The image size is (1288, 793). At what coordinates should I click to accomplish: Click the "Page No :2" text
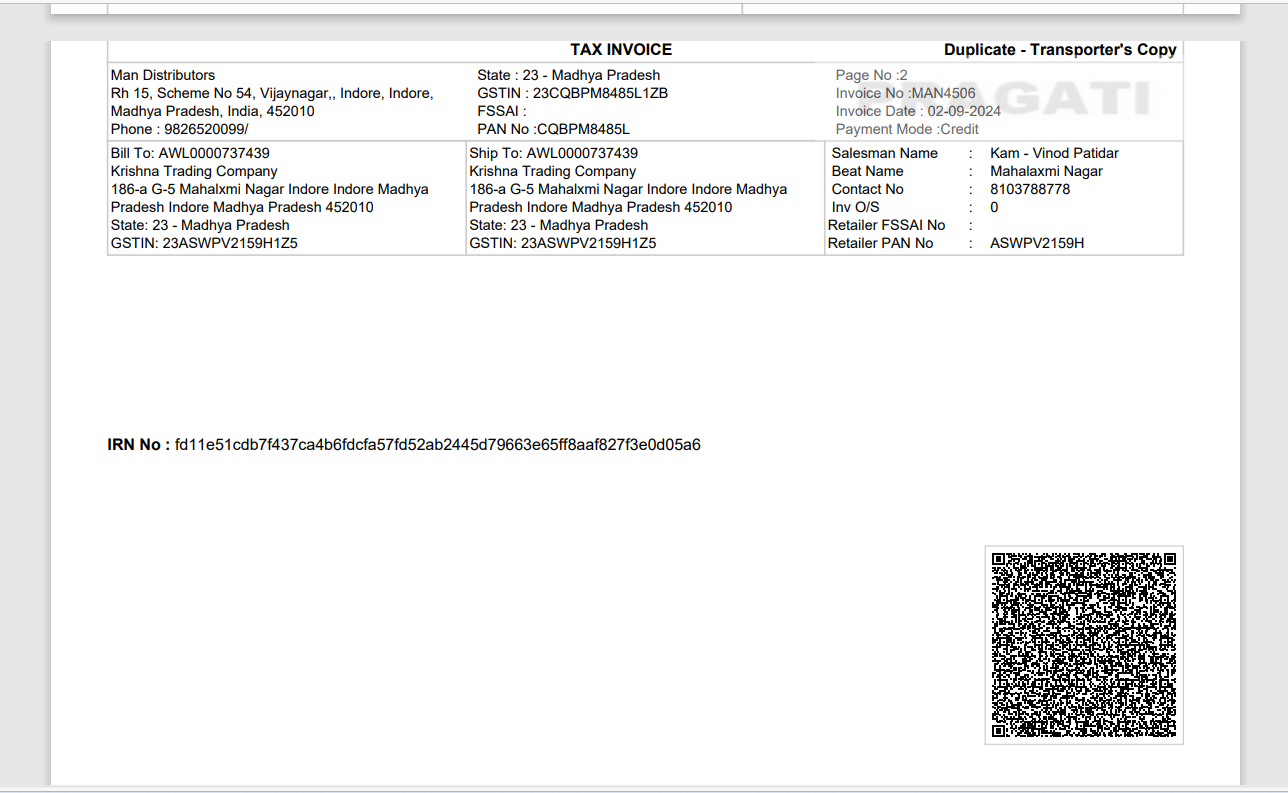872,75
